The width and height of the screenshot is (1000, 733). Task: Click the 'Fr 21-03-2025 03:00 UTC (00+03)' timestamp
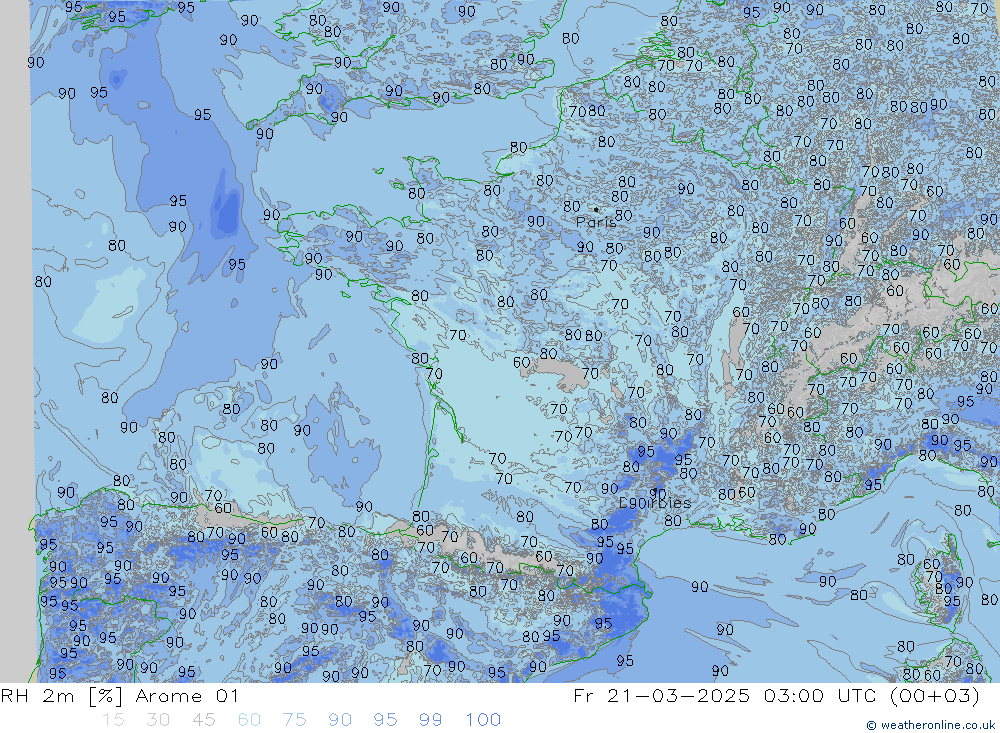pos(777,696)
